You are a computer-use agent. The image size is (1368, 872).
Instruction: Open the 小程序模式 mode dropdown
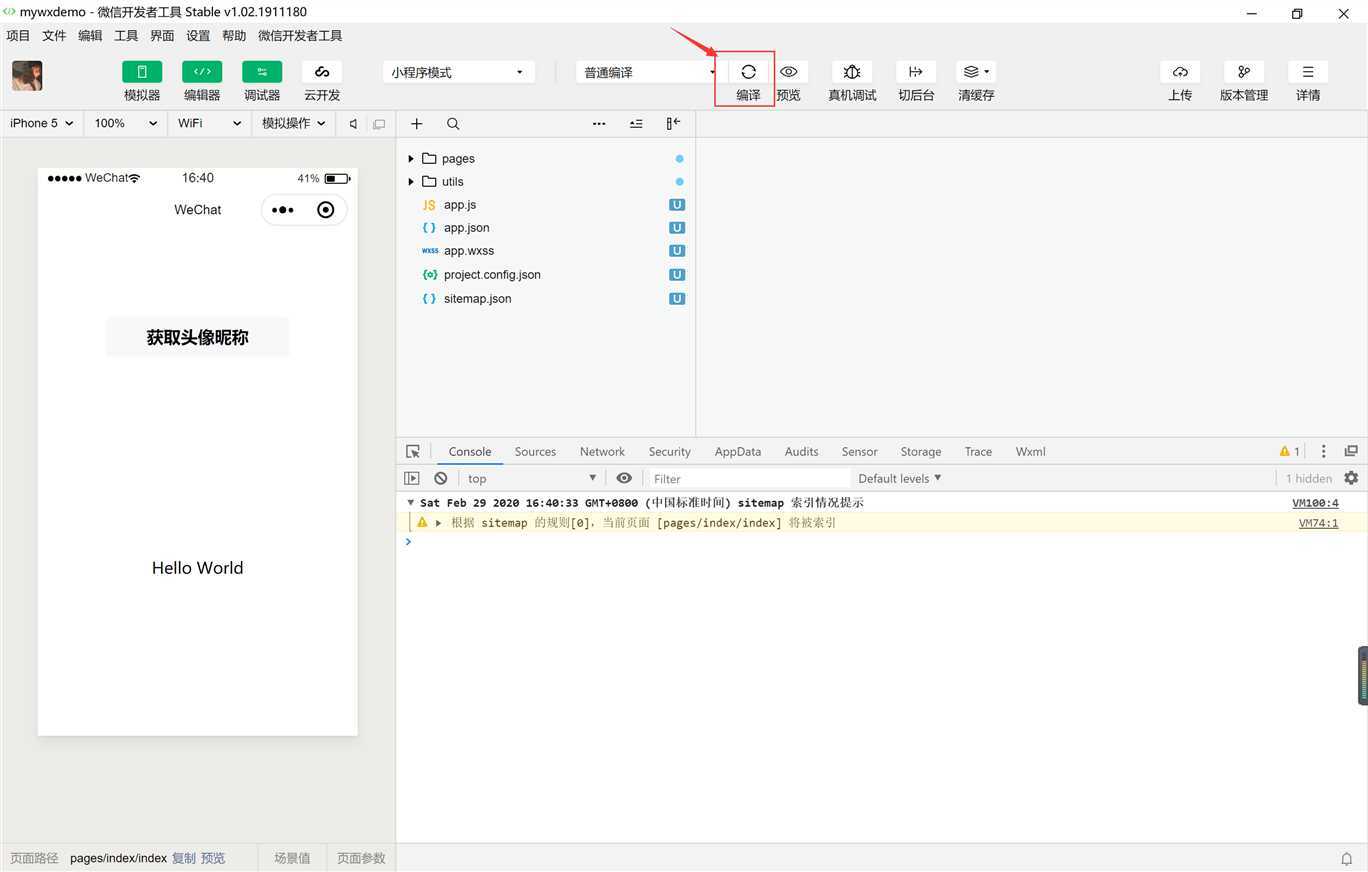pyautogui.click(x=459, y=72)
